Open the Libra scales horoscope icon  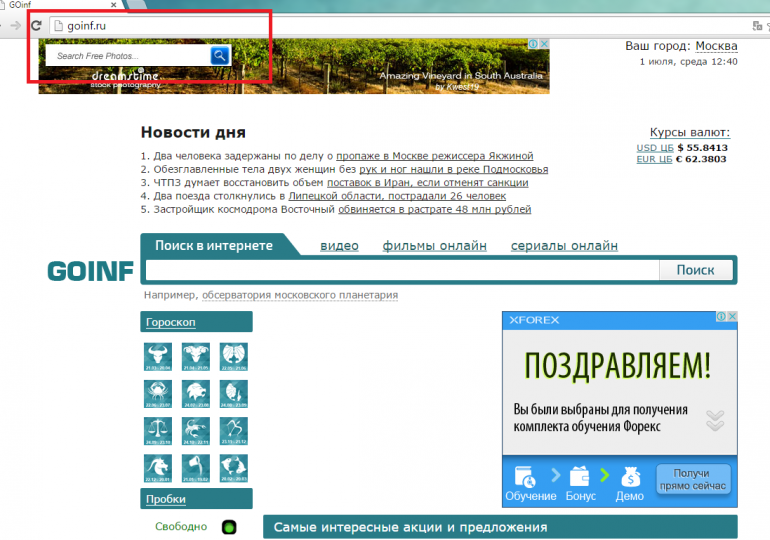point(157,431)
